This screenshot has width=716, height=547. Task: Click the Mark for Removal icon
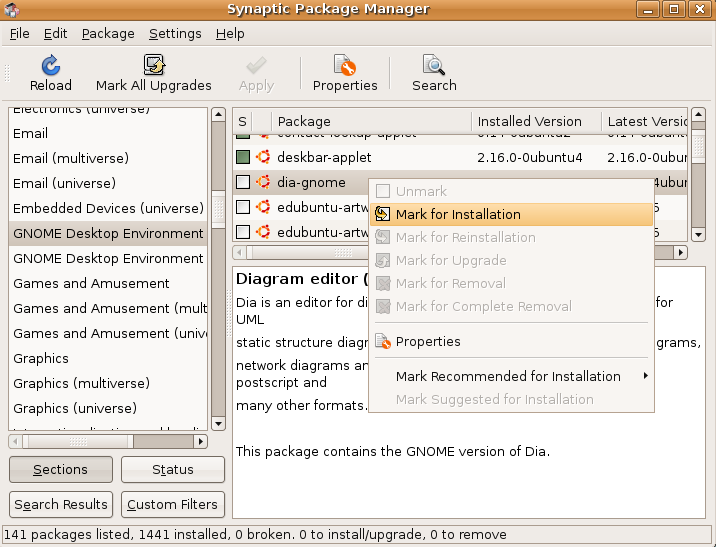383,283
